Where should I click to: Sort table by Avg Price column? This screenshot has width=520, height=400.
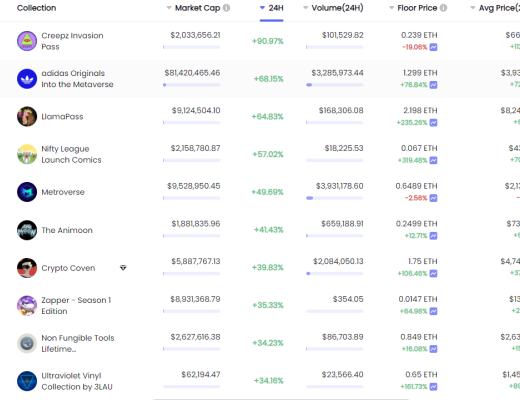click(495, 8)
